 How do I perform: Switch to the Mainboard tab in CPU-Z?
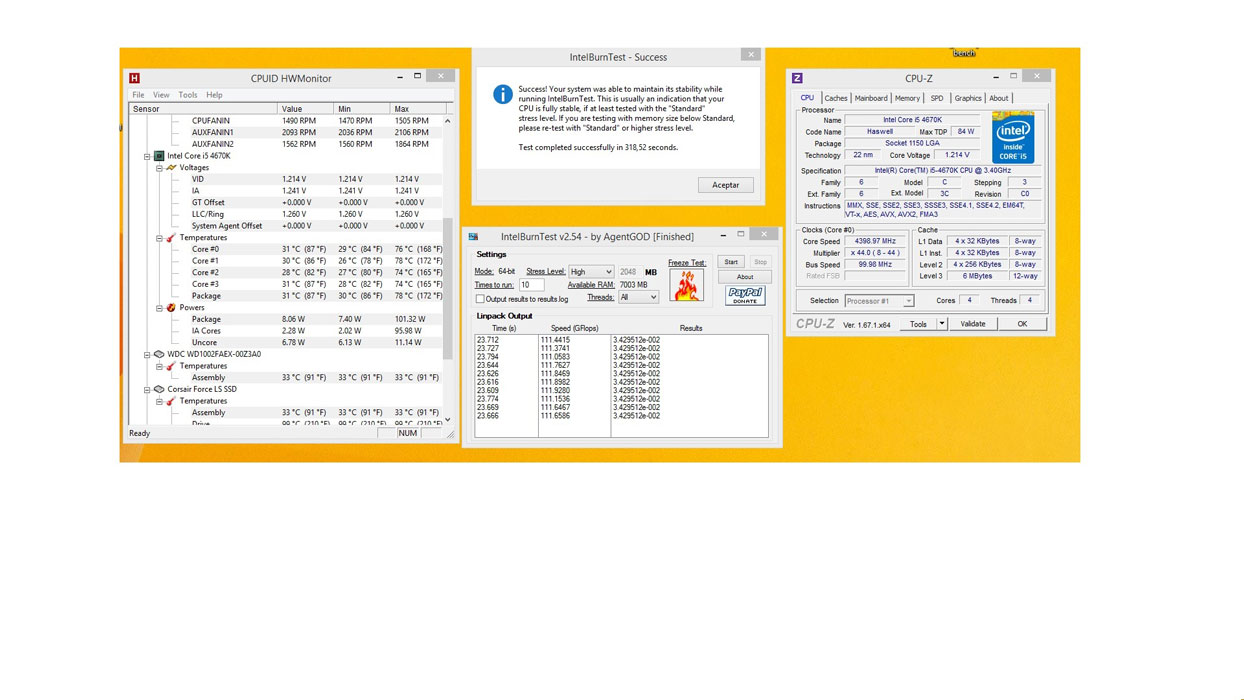coord(870,98)
